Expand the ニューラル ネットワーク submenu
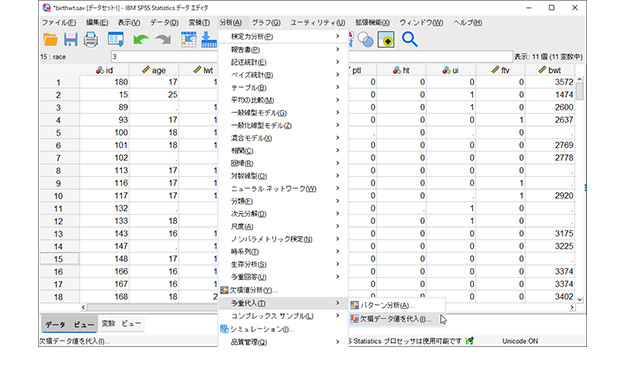The image size is (630, 380). [x=283, y=188]
